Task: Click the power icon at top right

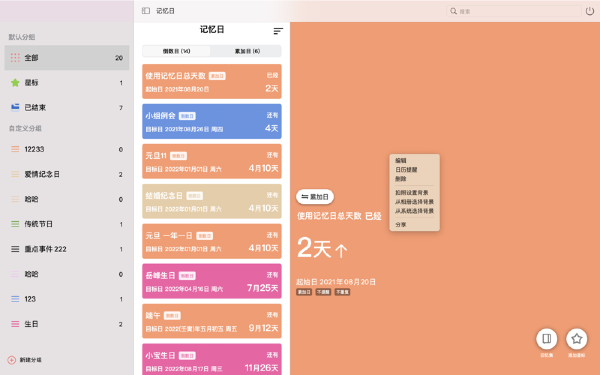Action: tap(590, 11)
